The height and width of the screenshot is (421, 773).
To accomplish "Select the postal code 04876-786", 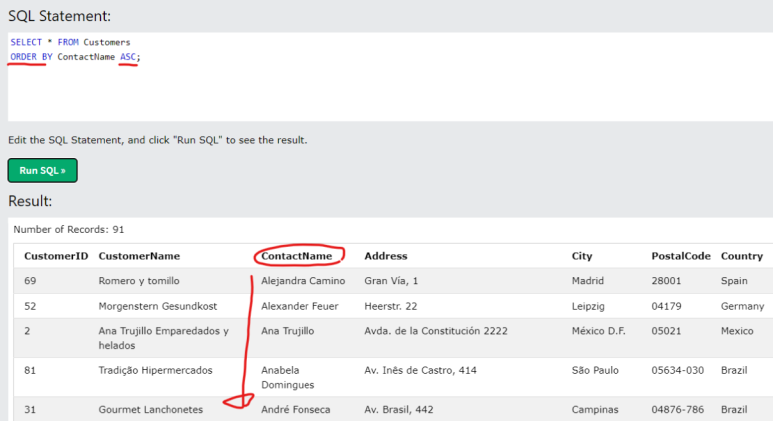I will (x=677, y=410).
